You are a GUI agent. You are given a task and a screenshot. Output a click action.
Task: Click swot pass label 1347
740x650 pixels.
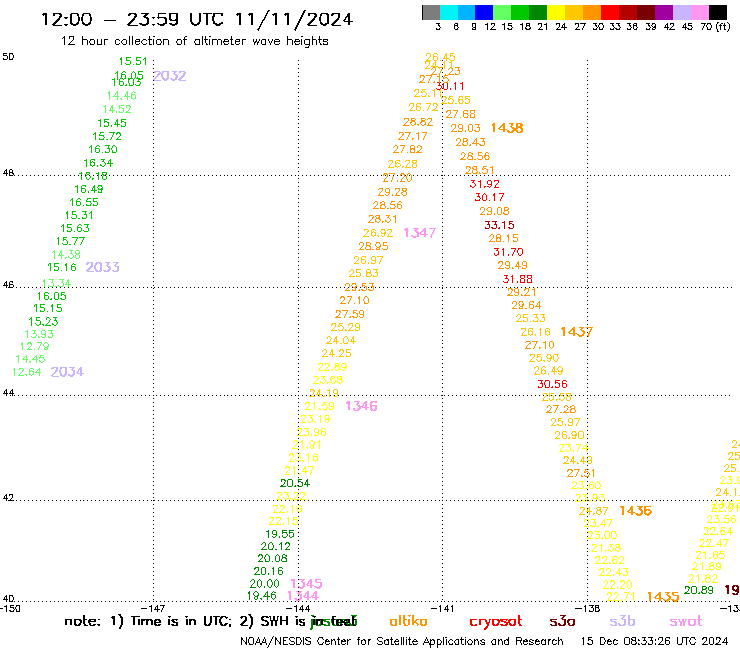click(420, 233)
